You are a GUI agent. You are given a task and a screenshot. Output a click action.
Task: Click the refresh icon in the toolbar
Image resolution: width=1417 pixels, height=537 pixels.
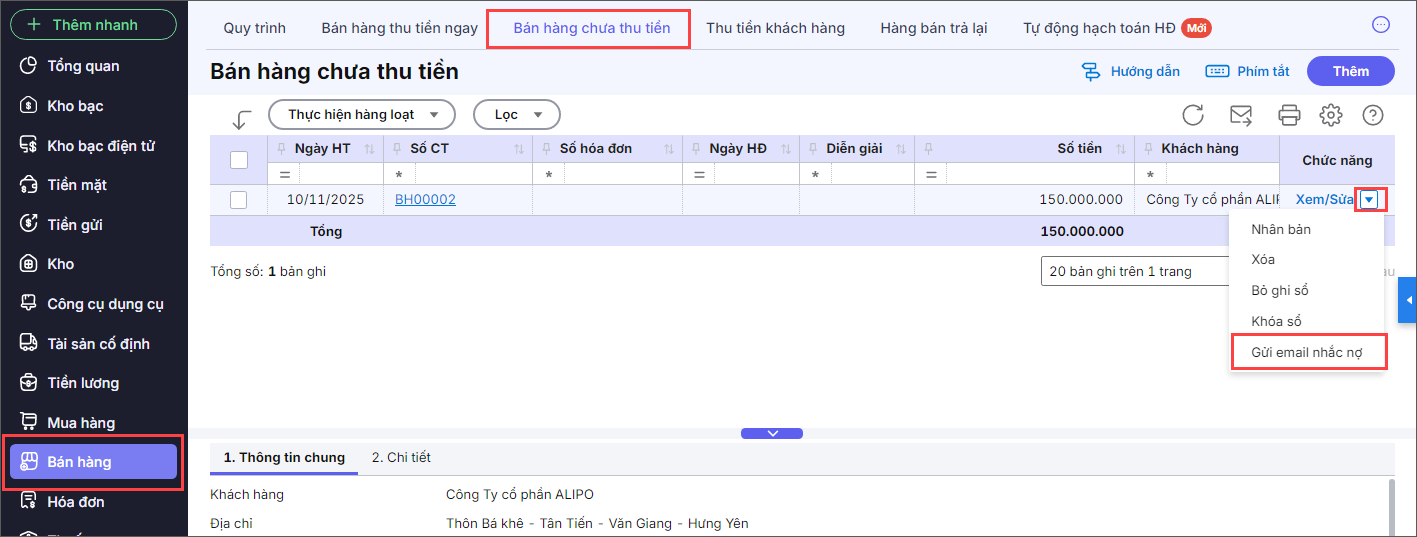point(1192,115)
